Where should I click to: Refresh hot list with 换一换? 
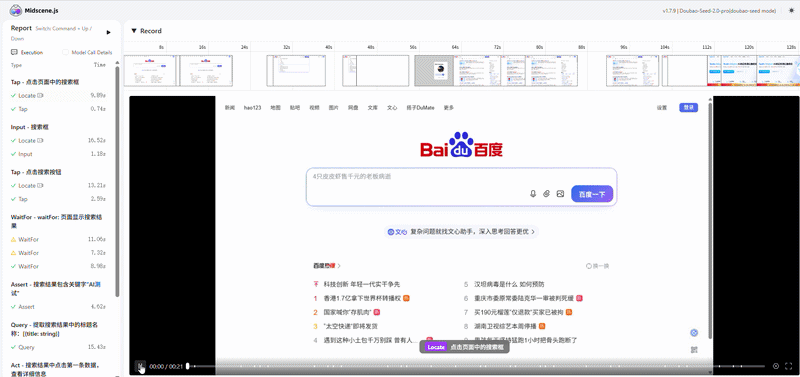[597, 266]
